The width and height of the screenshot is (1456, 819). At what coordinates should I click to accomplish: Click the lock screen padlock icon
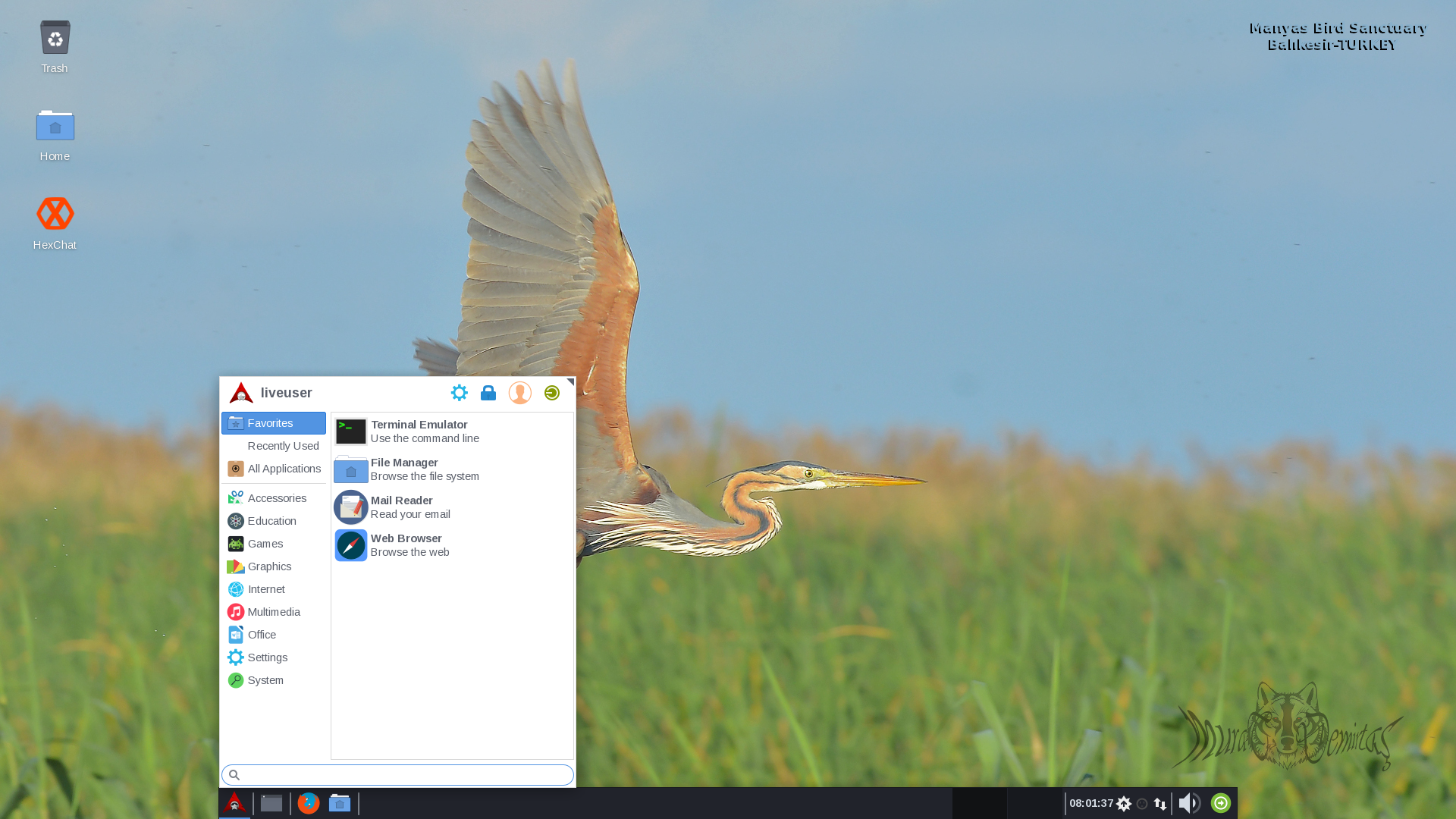[x=488, y=393]
